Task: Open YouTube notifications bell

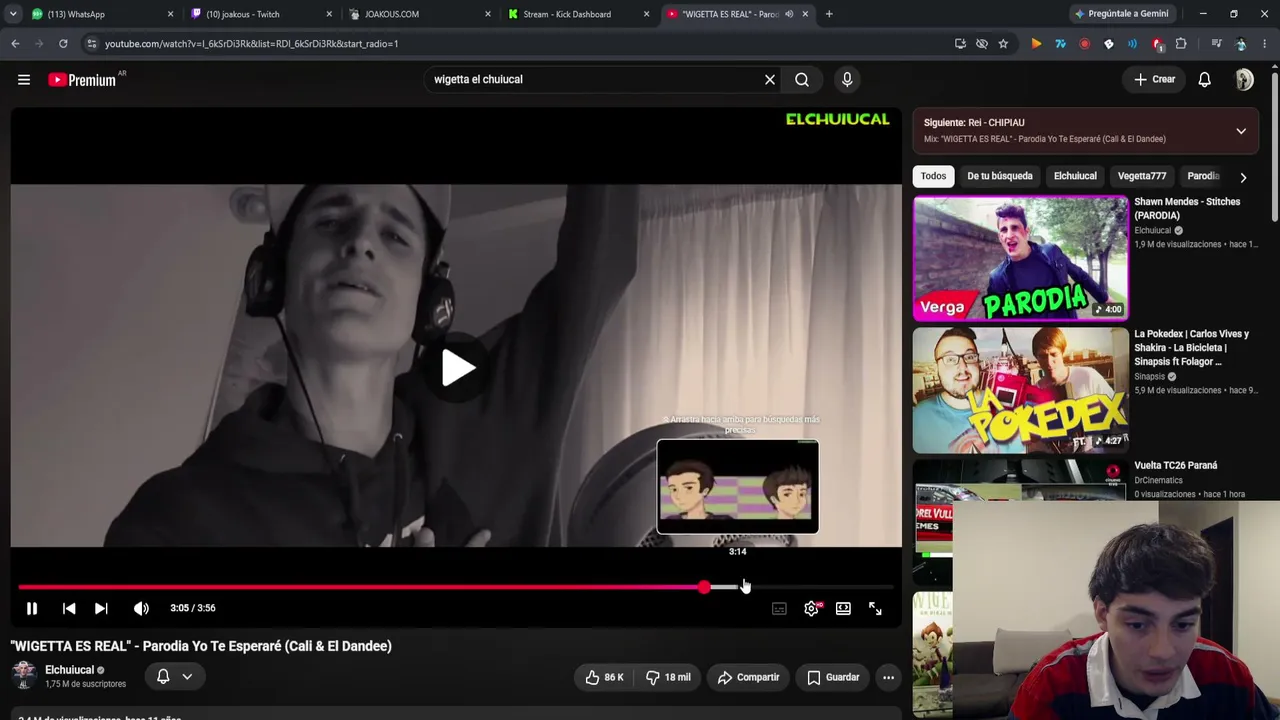Action: click(1205, 80)
